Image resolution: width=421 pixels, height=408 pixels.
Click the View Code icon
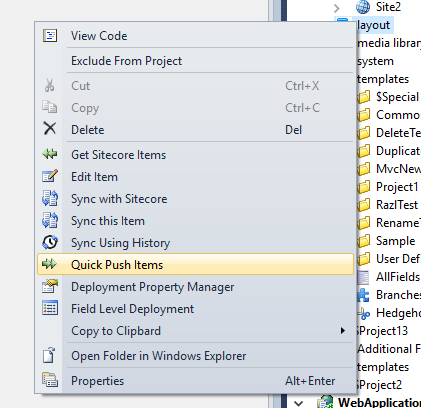click(50, 35)
